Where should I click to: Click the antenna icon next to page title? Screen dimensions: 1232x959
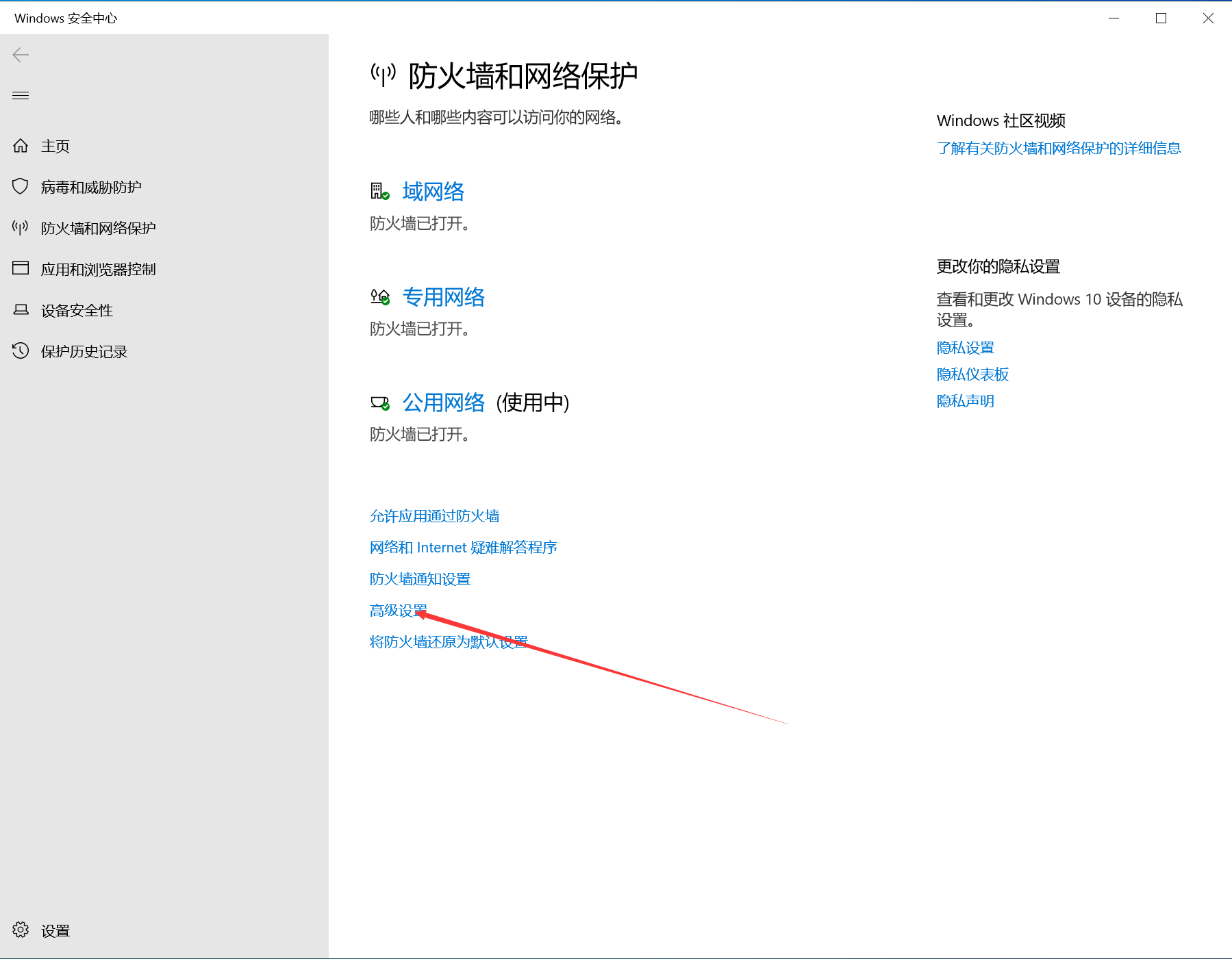(384, 75)
